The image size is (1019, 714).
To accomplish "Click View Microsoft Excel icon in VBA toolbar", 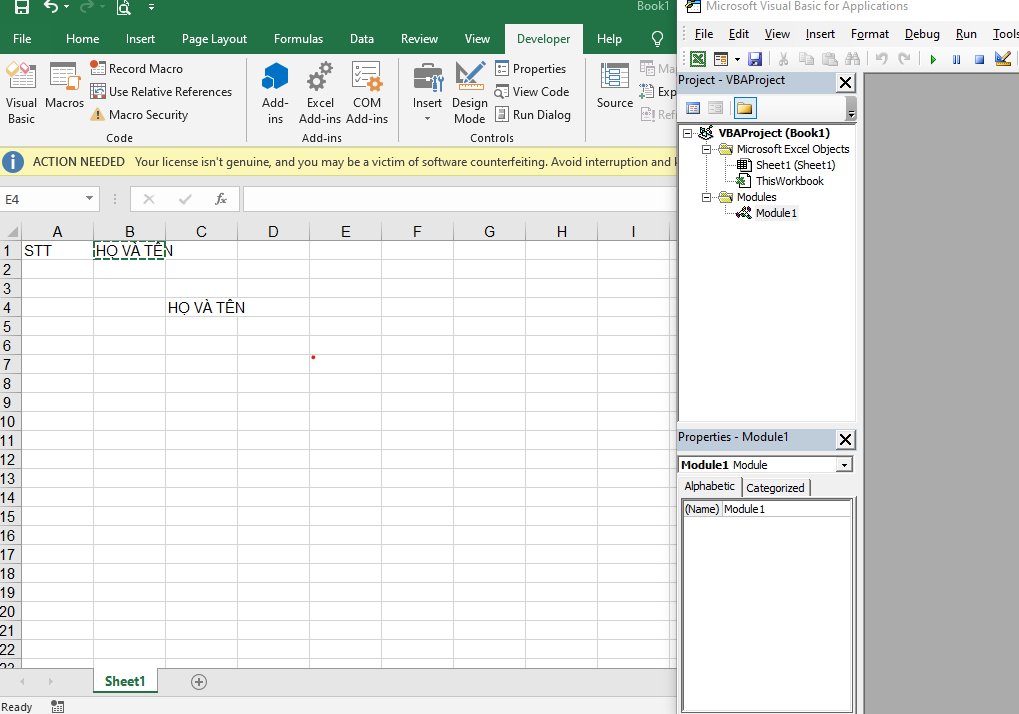I will click(697, 60).
